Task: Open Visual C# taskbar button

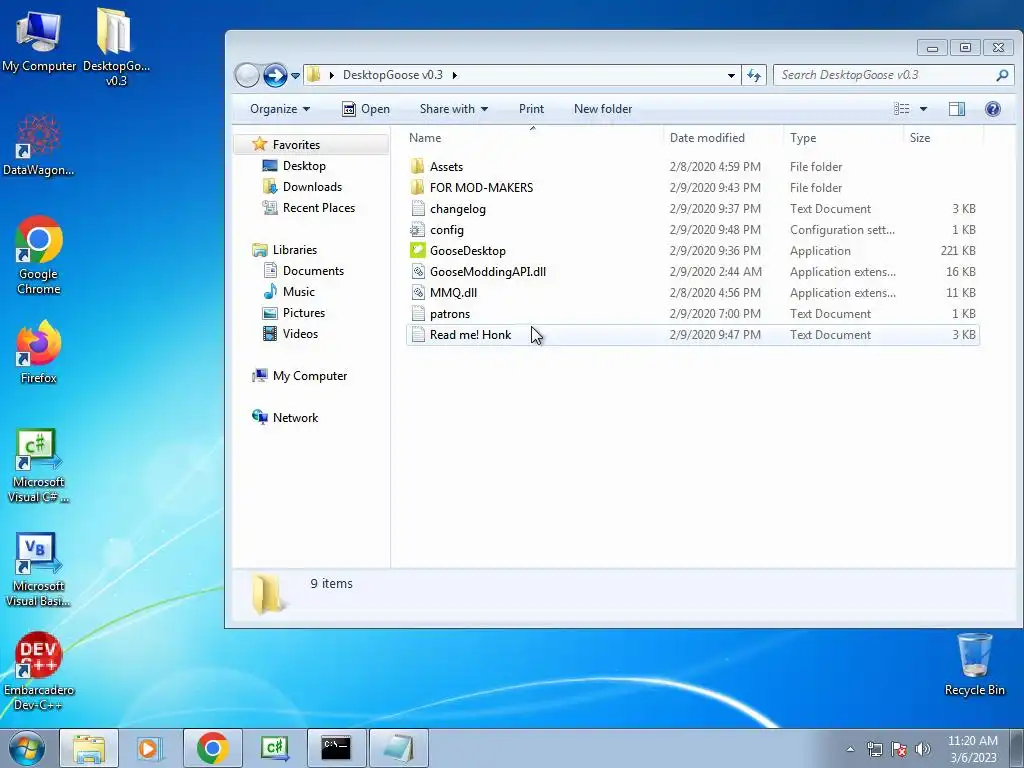Action: 274,748
